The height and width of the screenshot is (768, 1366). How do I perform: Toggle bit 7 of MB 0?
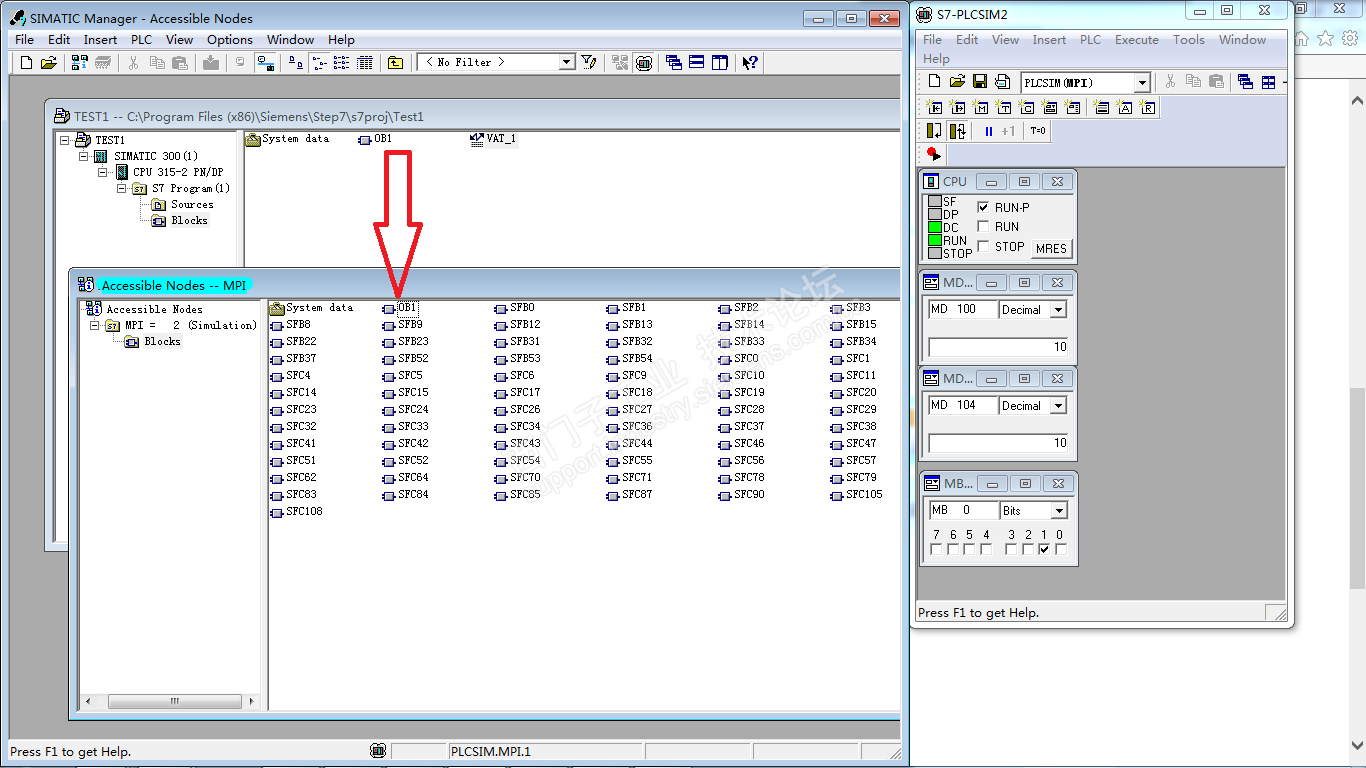coord(936,550)
